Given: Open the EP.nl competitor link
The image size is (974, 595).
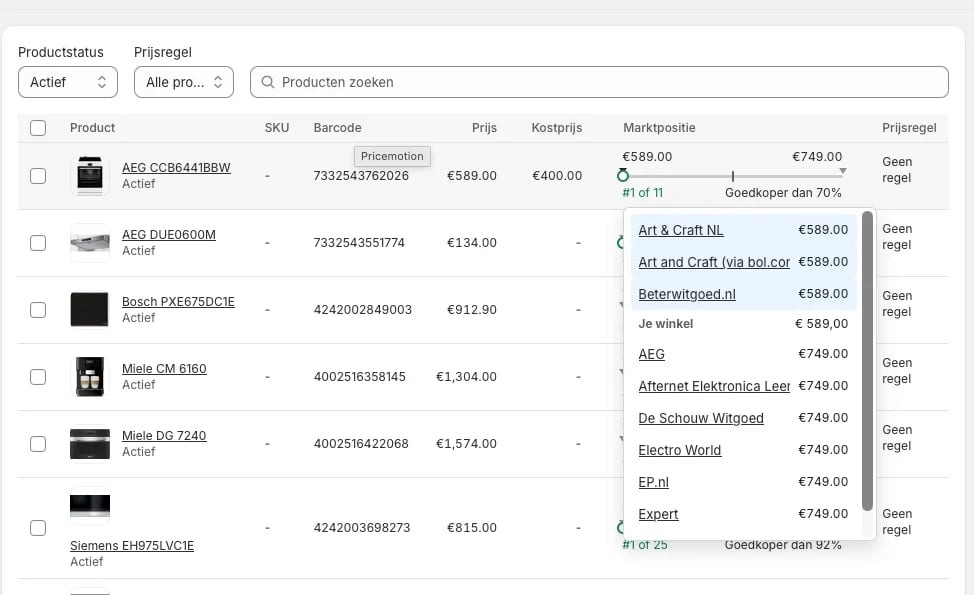Looking at the screenshot, I should (653, 483).
